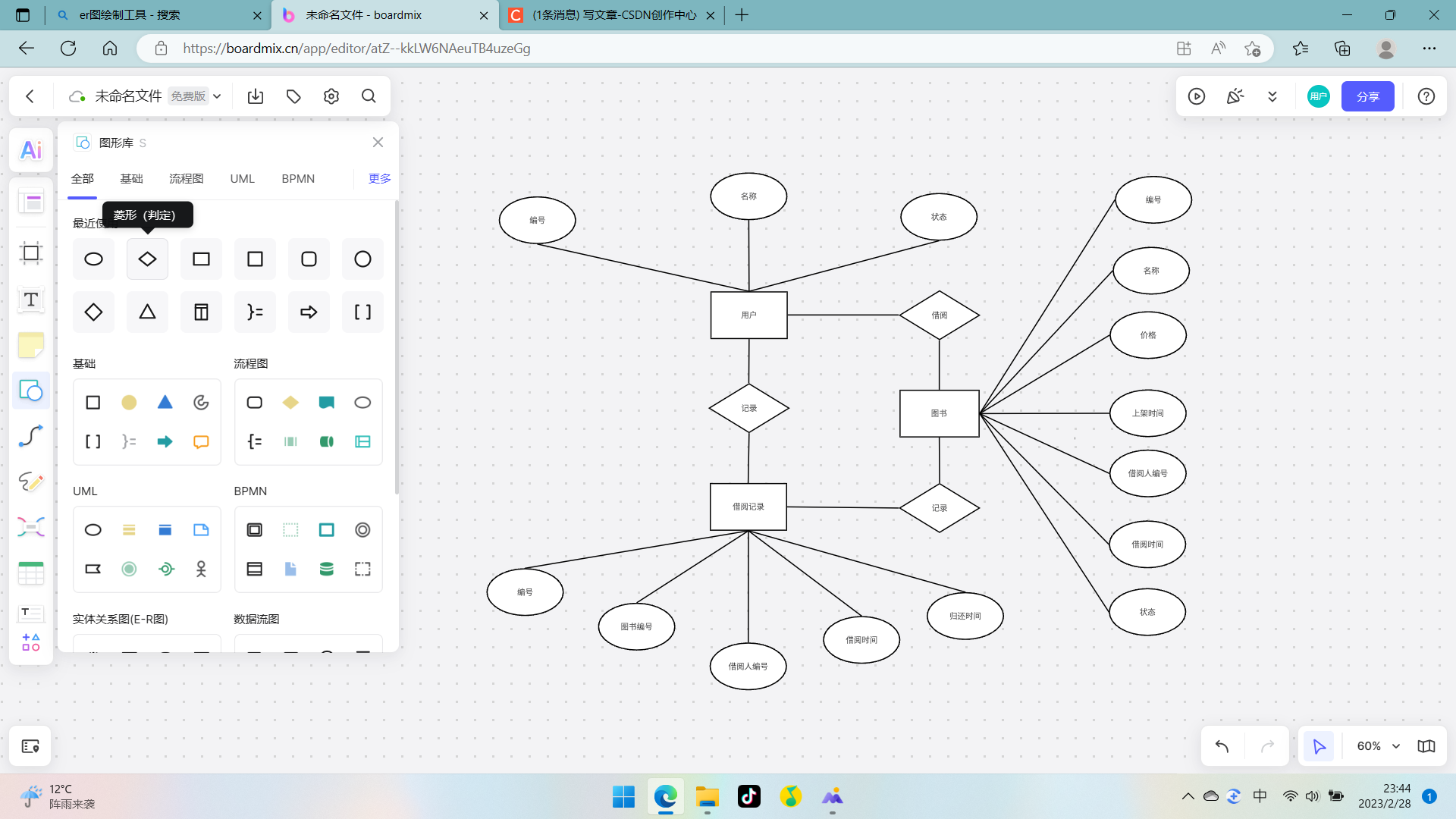
Task: Pick the diamond decision shape
Action: click(147, 259)
